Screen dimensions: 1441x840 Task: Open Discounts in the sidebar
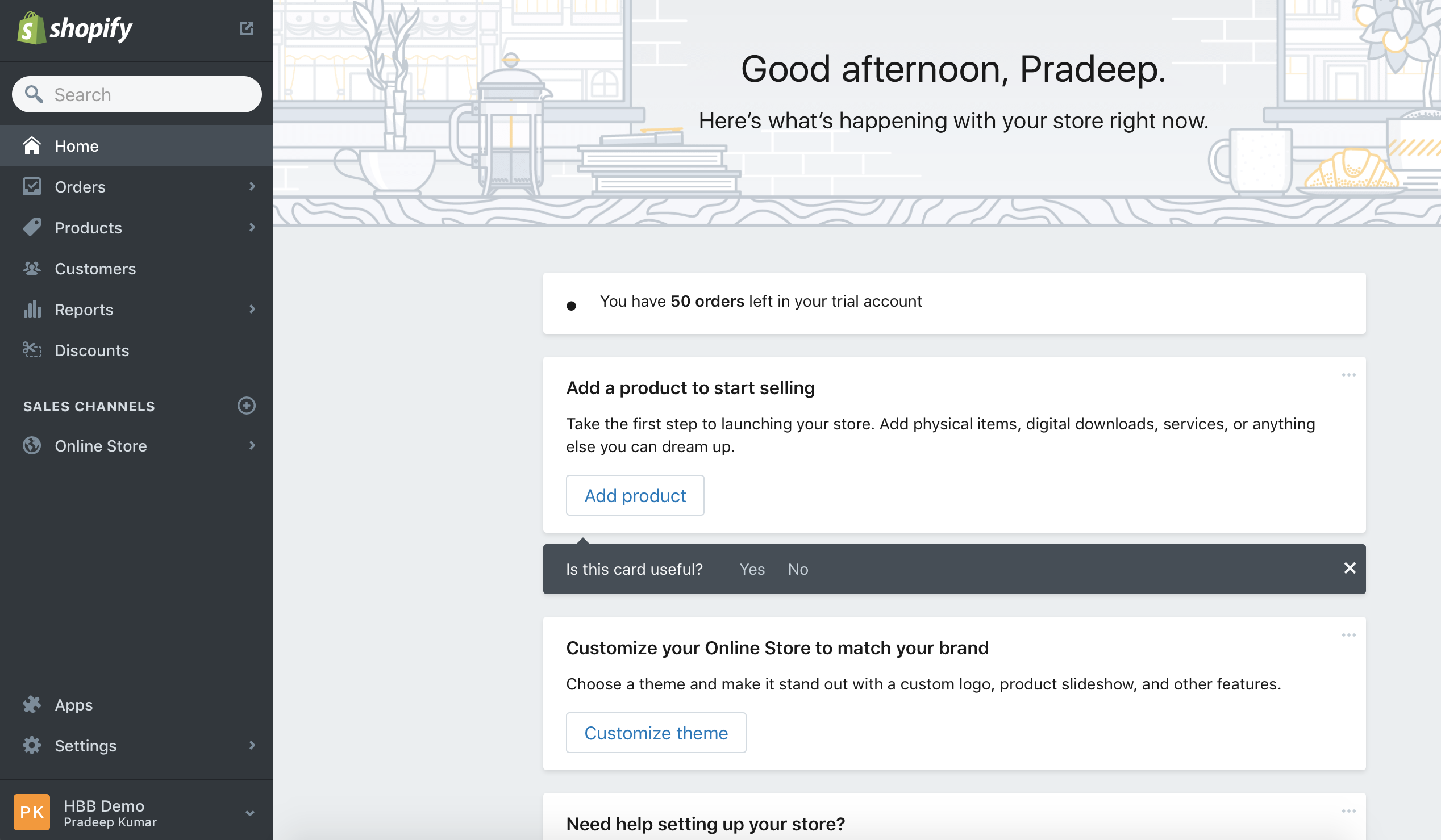pyautogui.click(x=136, y=350)
